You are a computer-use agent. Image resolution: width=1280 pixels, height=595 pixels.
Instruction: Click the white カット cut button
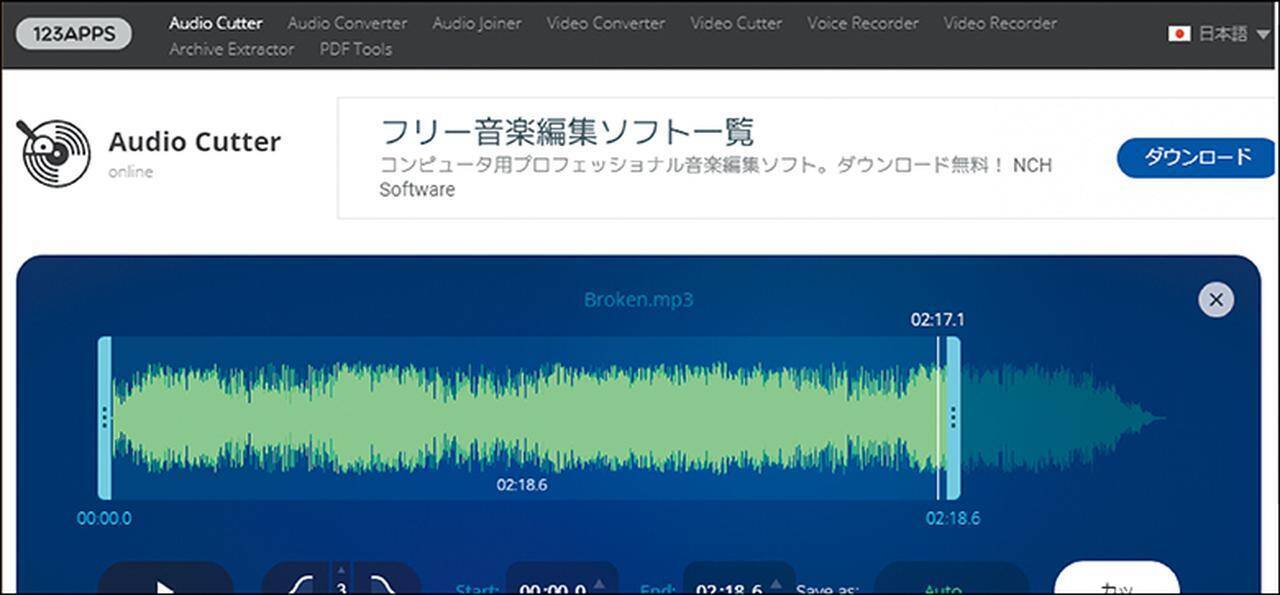pyautogui.click(x=1116, y=584)
